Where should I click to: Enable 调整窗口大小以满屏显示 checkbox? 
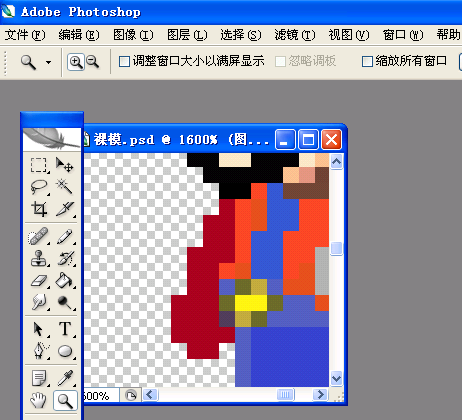pos(124,61)
